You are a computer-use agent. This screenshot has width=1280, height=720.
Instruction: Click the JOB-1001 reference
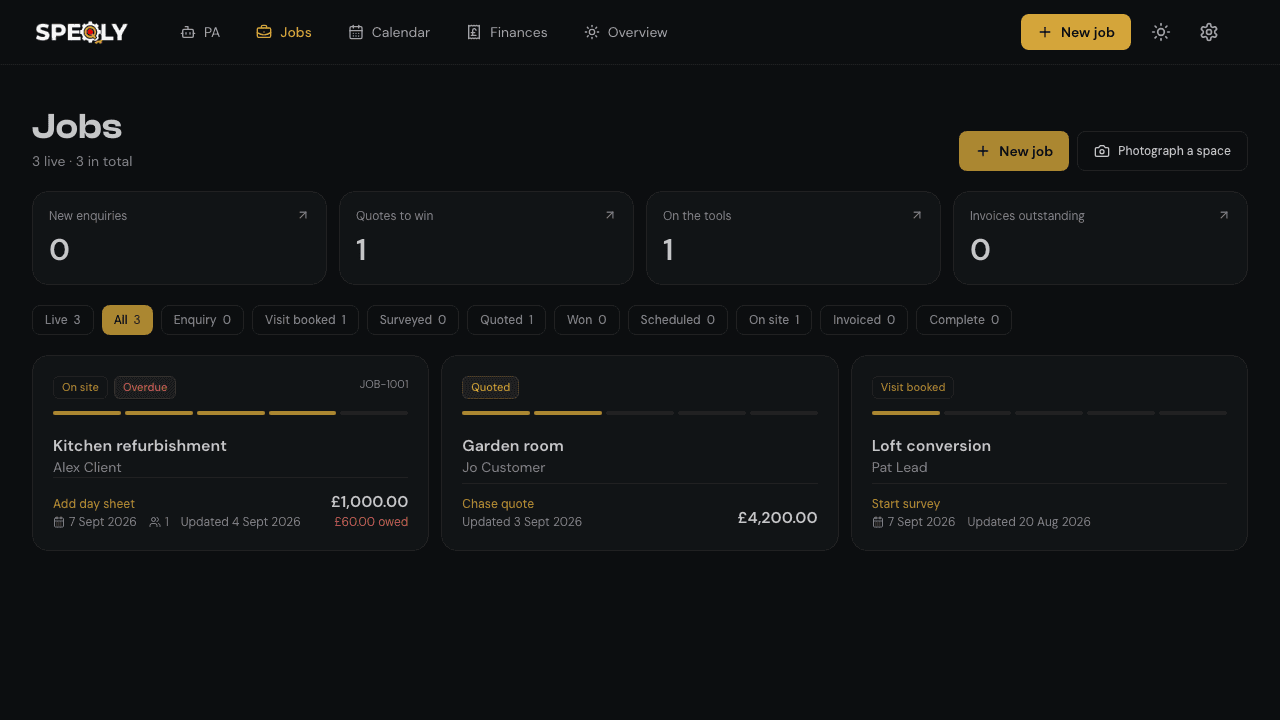pos(384,384)
